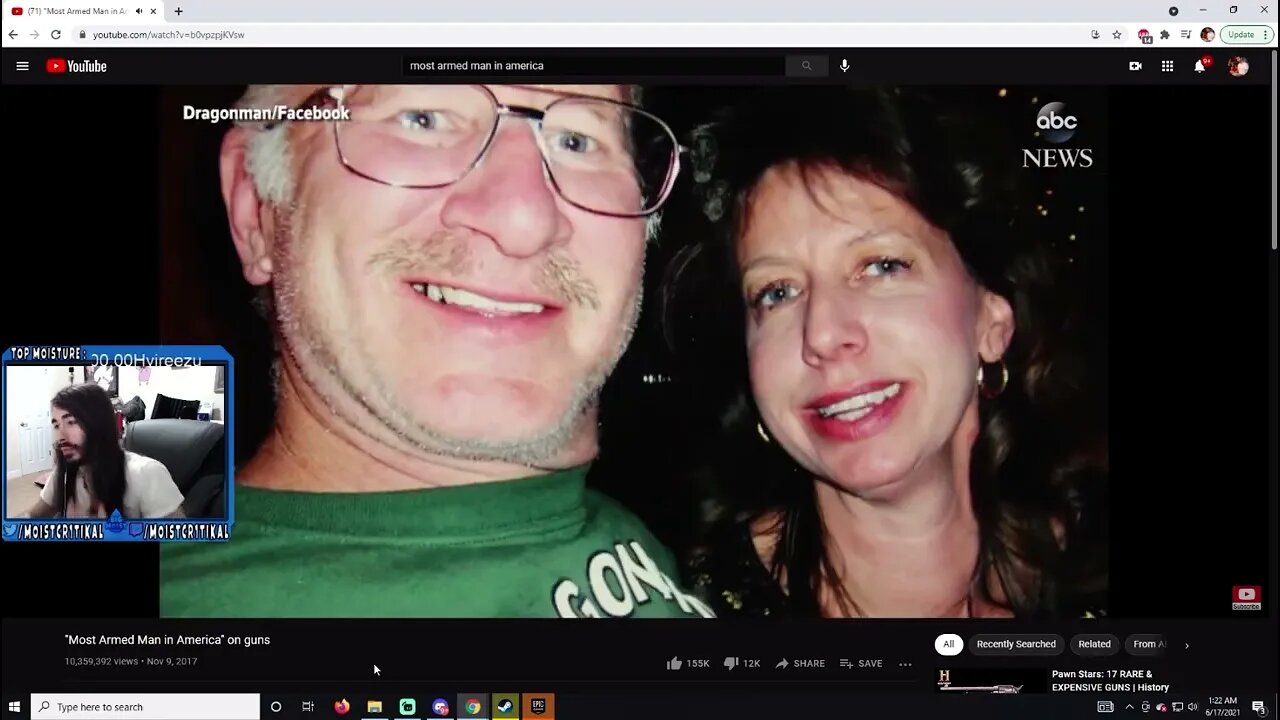Open the YouTube account avatar menu
This screenshot has width=1280, height=720.
point(1238,66)
